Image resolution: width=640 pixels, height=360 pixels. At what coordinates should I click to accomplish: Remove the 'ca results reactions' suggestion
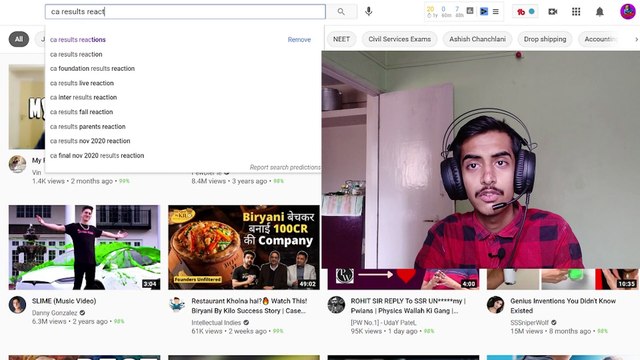[299, 40]
